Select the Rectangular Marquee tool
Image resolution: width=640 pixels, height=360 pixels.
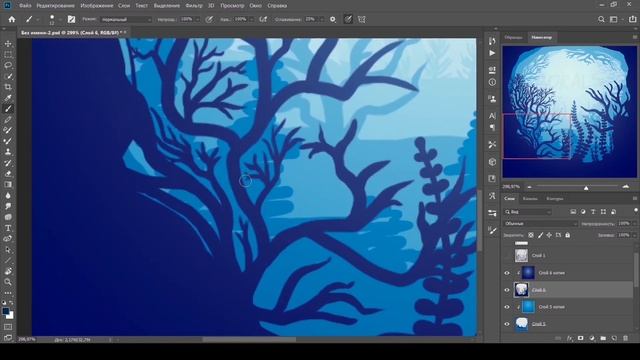click(x=8, y=54)
